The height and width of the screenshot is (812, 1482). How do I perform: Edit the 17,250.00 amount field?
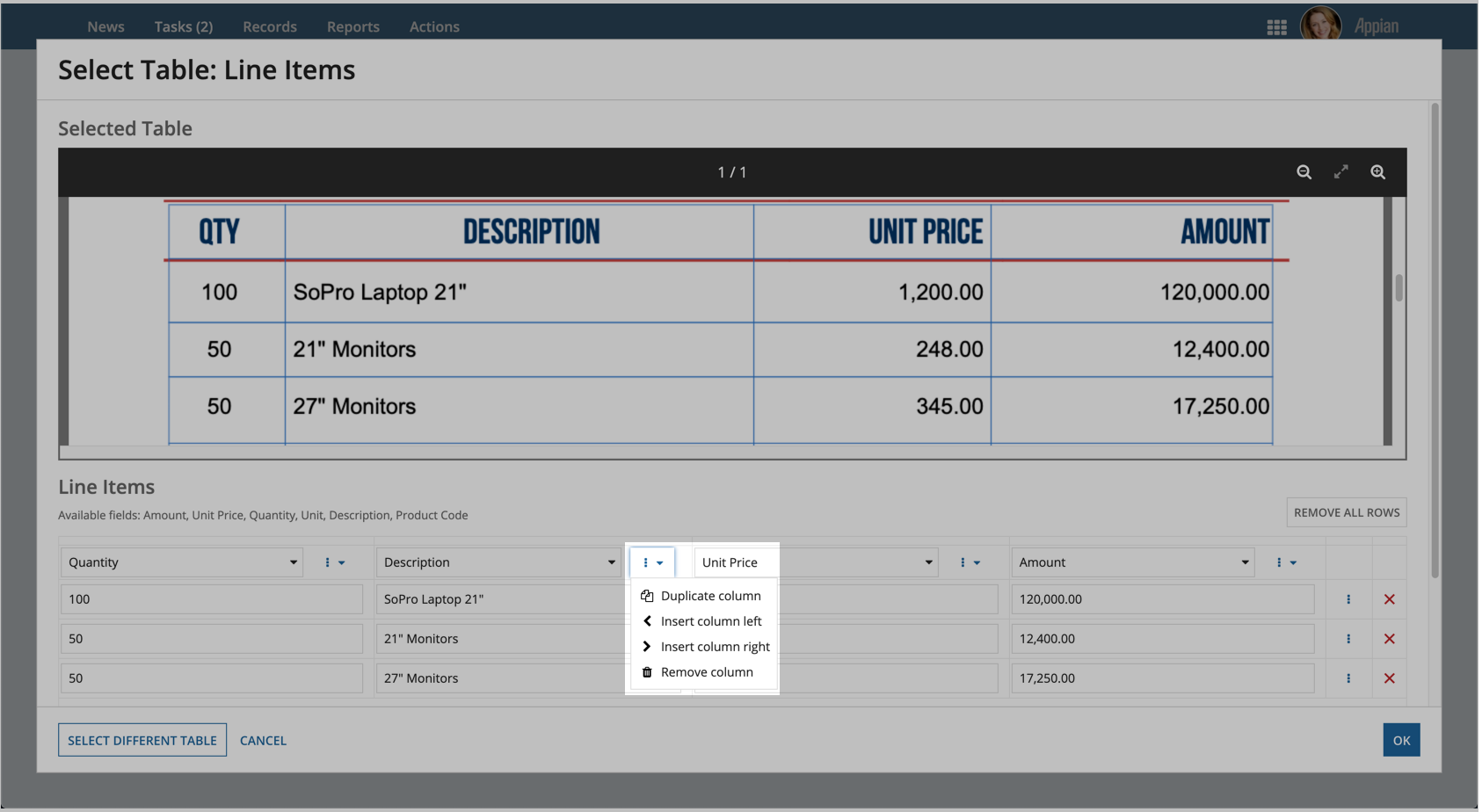pyautogui.click(x=1163, y=678)
